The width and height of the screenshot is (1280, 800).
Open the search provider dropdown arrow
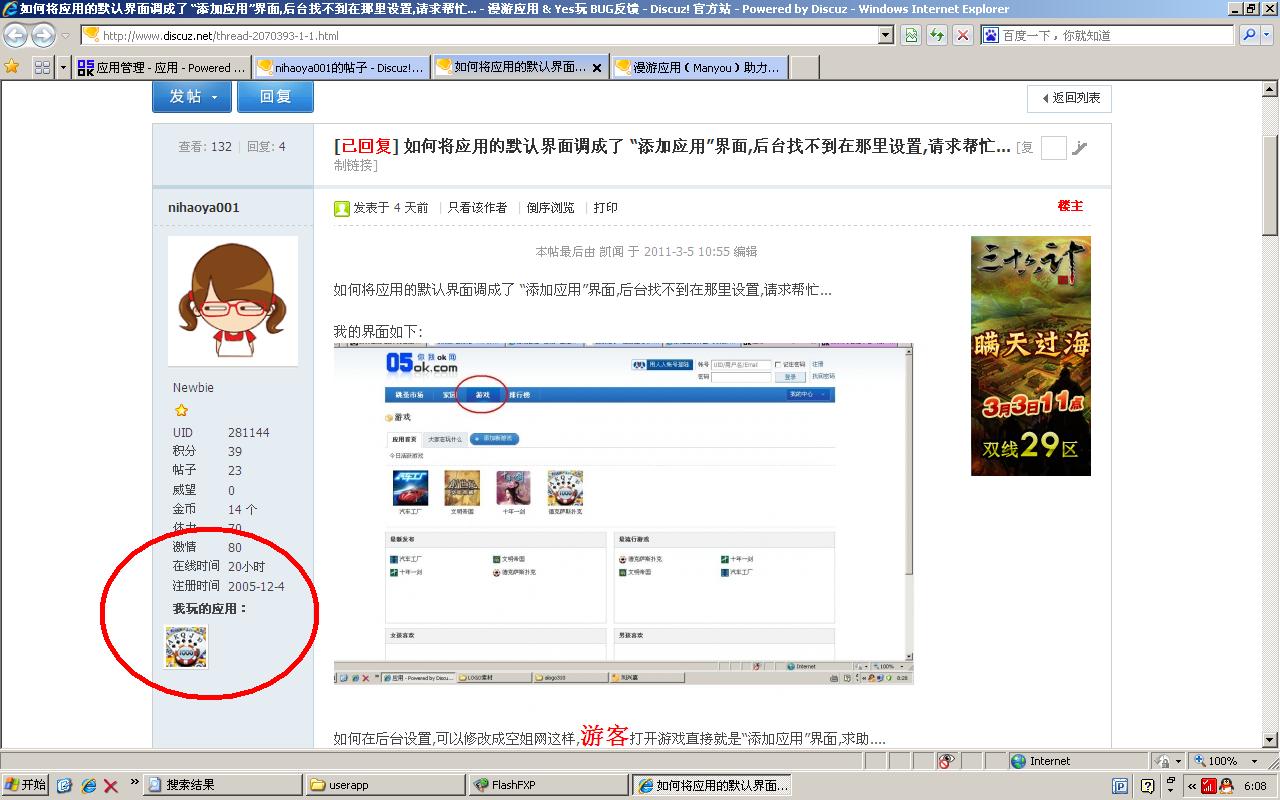pos(1268,35)
